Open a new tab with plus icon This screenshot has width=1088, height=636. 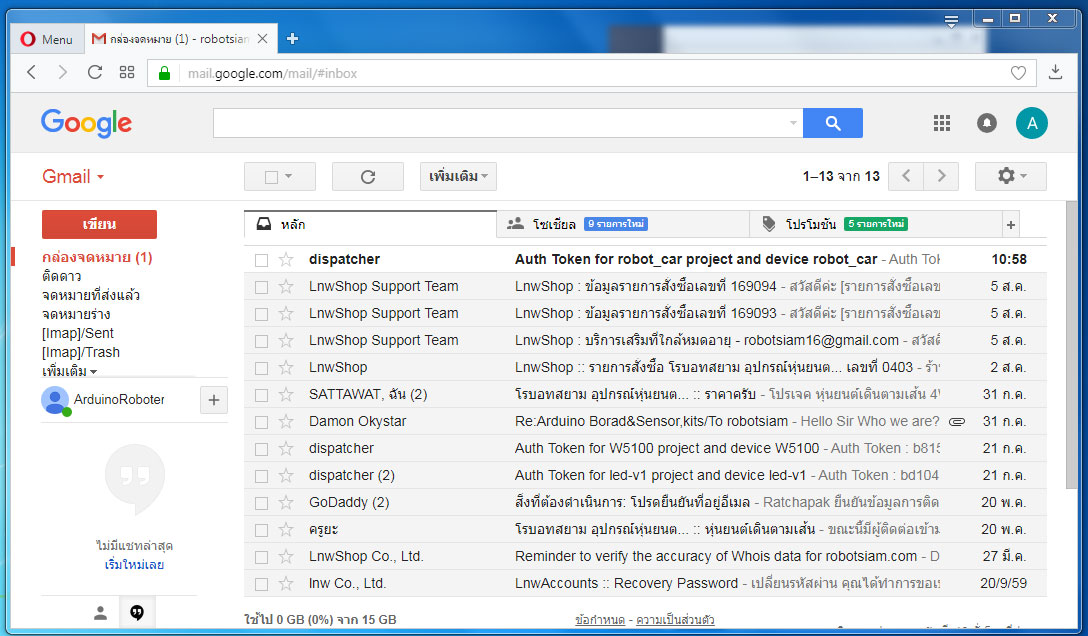(x=292, y=39)
